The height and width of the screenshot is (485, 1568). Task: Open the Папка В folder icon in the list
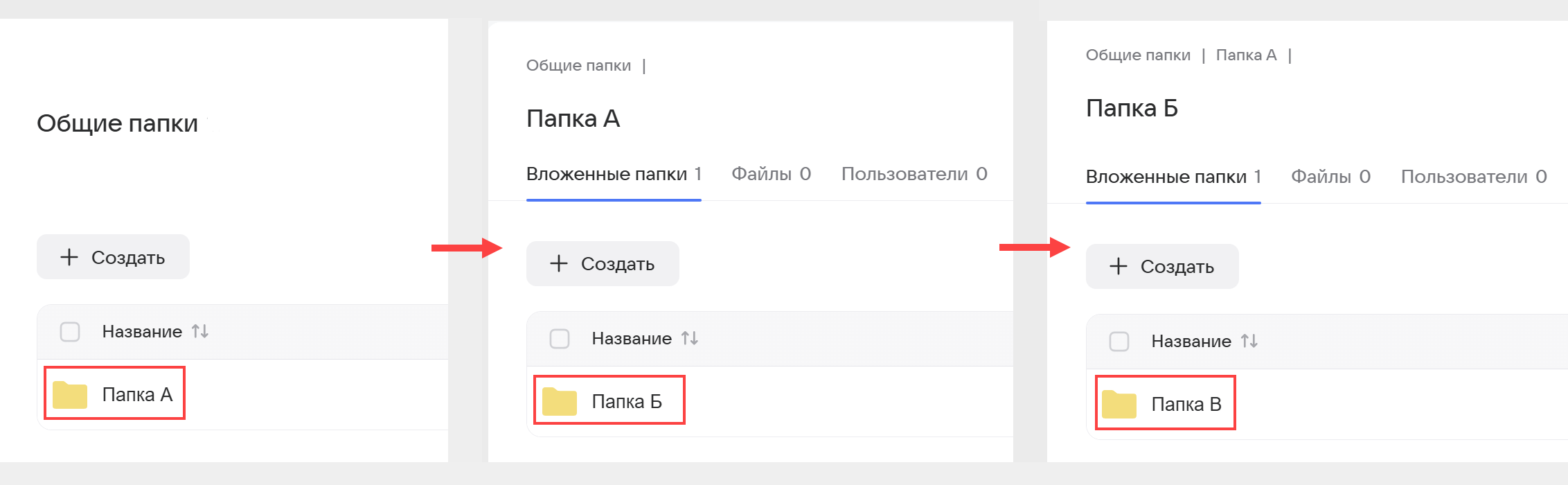1119,405
